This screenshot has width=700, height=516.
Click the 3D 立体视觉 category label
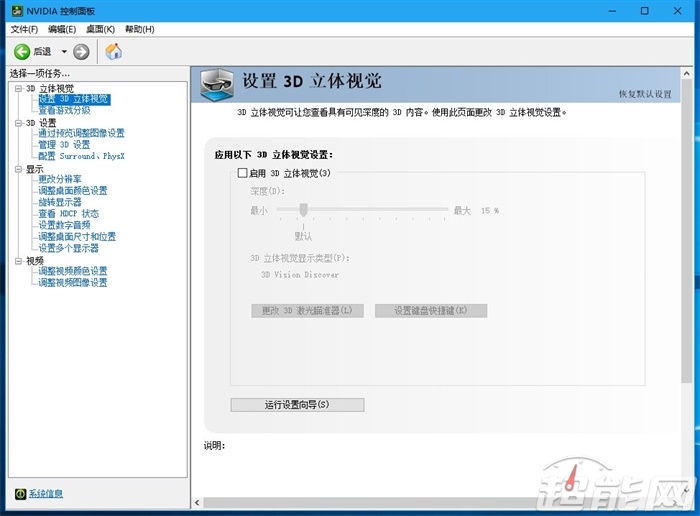click(x=50, y=88)
